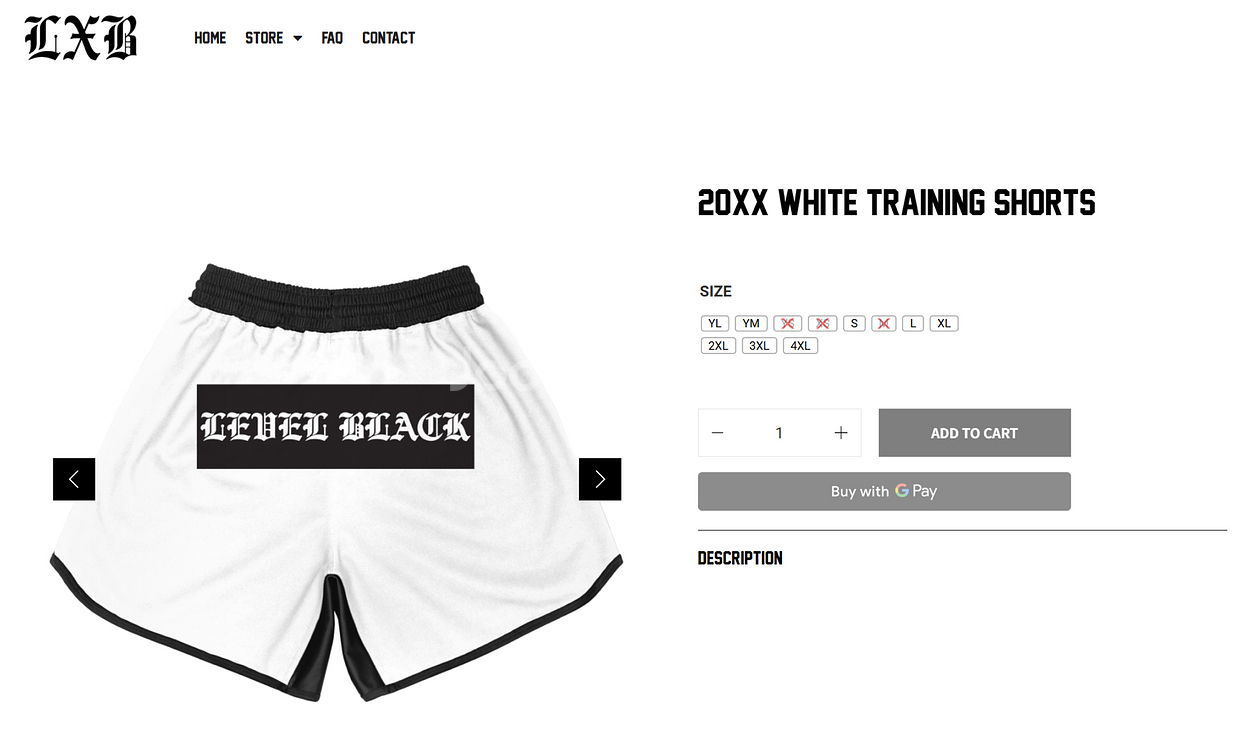
Task: Select size YL
Action: (715, 324)
